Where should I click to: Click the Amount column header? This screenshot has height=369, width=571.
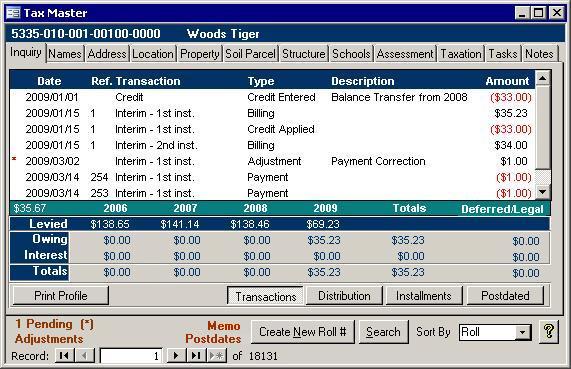(507, 81)
